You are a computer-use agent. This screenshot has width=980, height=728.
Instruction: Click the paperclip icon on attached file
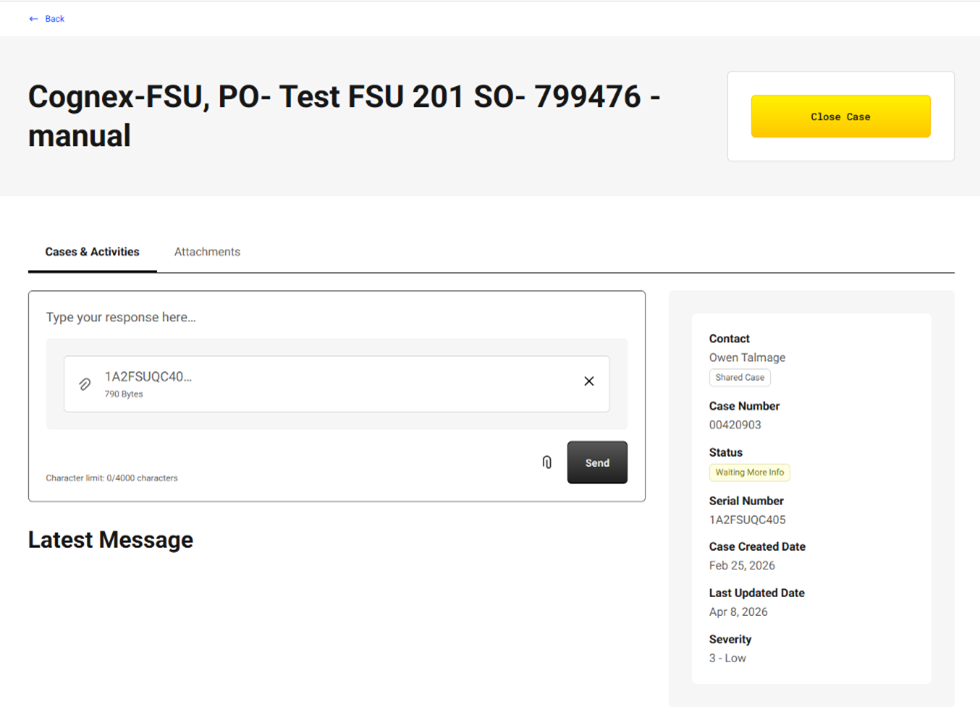(85, 384)
